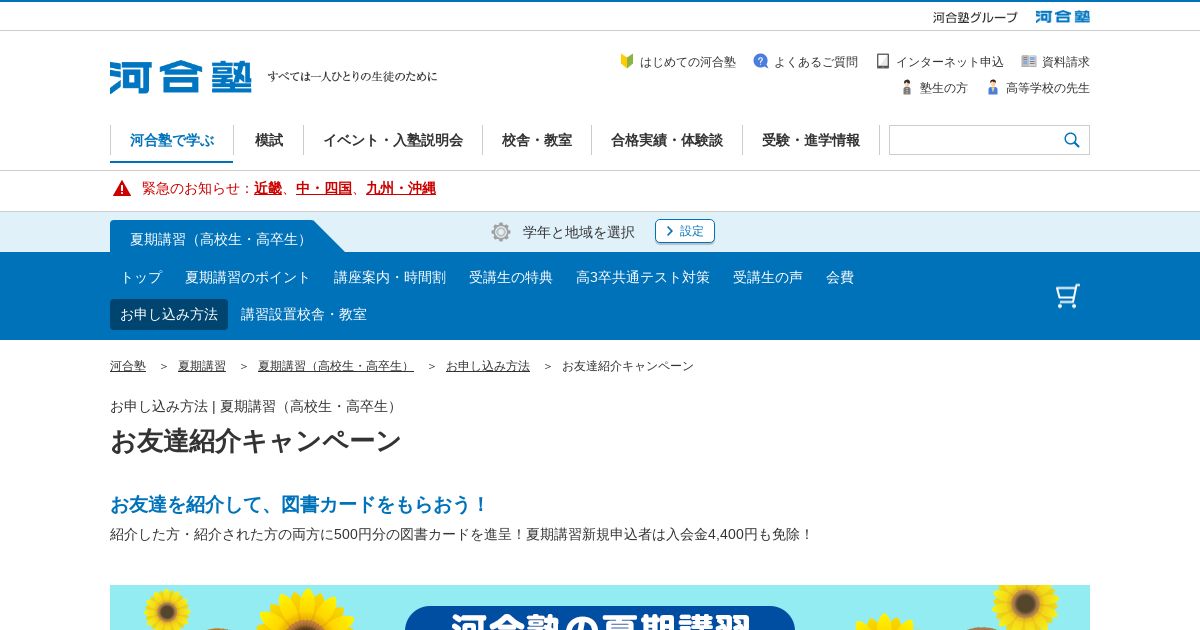Open 高等学校の先生 link

[1048, 88]
